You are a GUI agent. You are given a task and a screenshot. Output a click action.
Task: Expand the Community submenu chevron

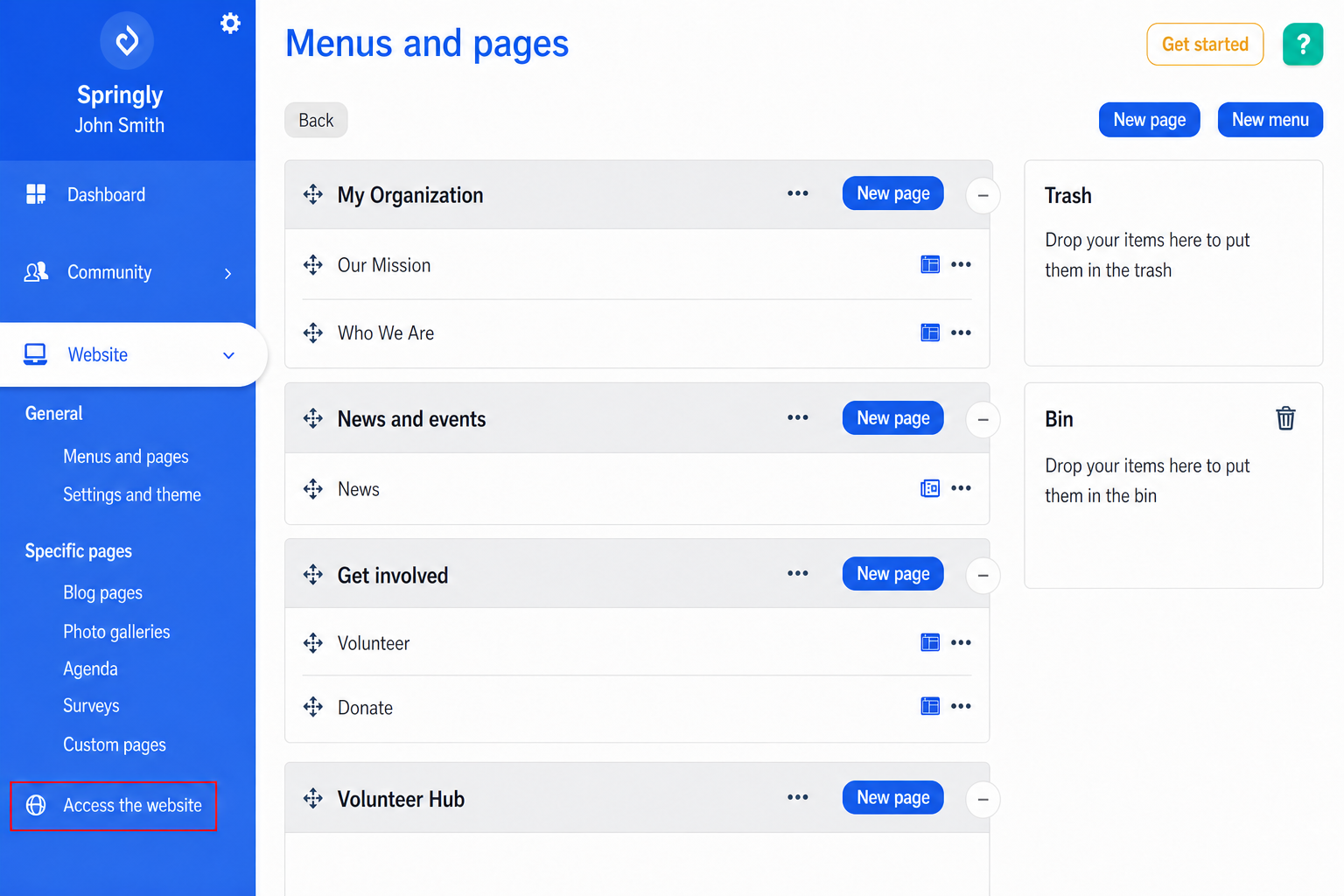pos(228,273)
